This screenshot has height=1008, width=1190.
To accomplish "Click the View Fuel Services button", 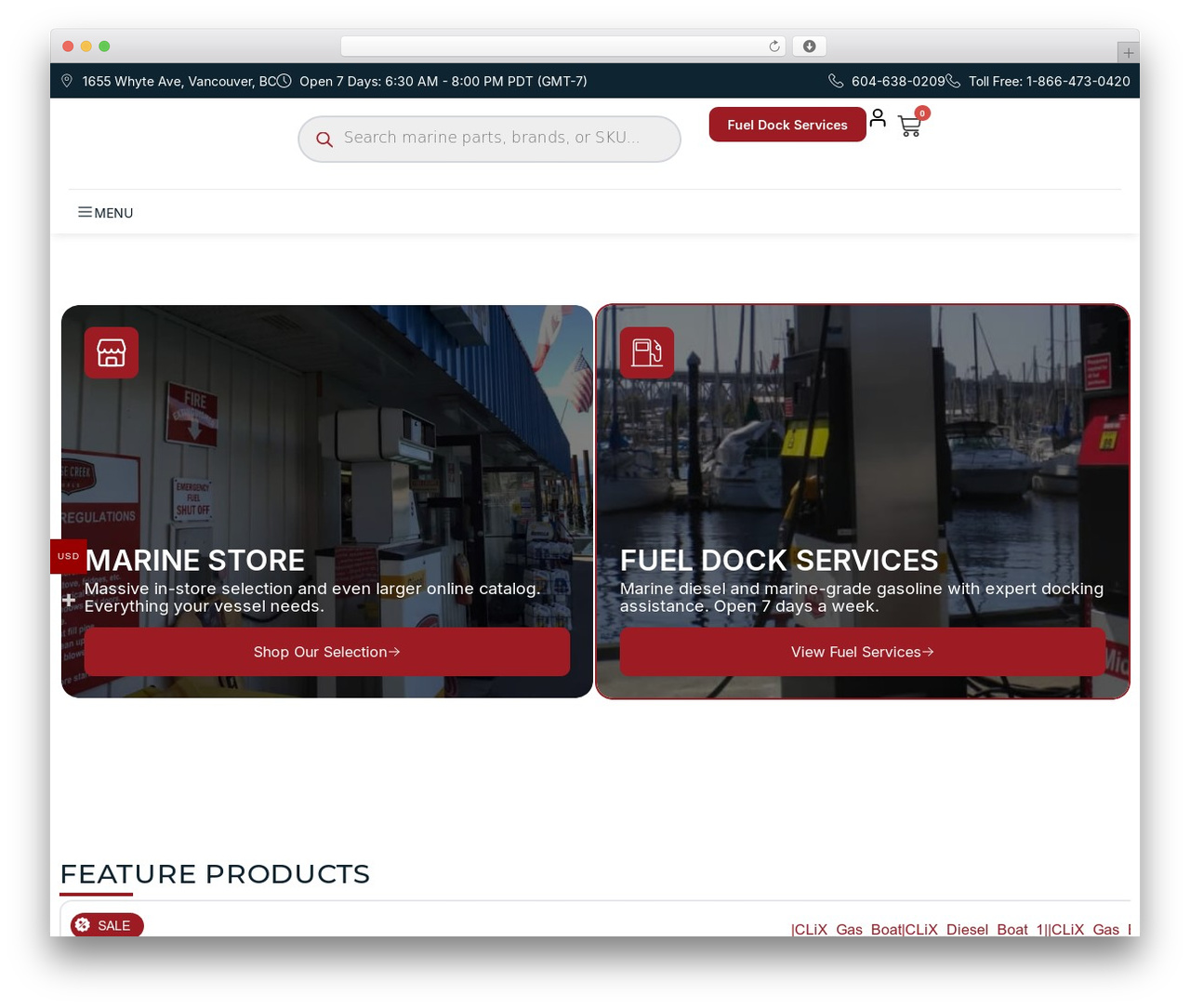I will click(863, 652).
